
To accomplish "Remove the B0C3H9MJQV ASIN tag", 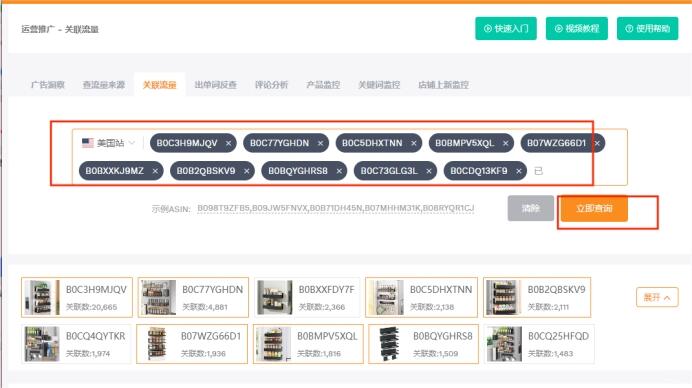I will pos(228,143).
